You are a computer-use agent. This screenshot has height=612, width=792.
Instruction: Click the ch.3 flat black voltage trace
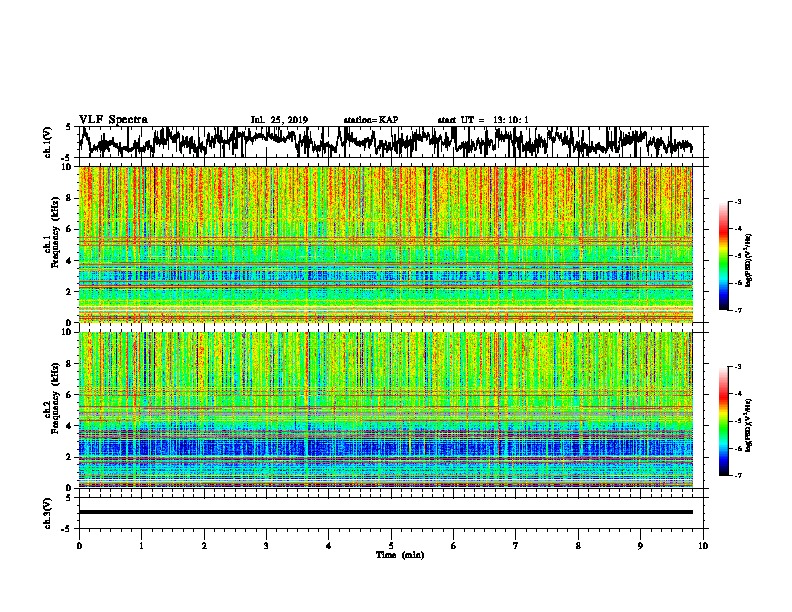(x=386, y=512)
